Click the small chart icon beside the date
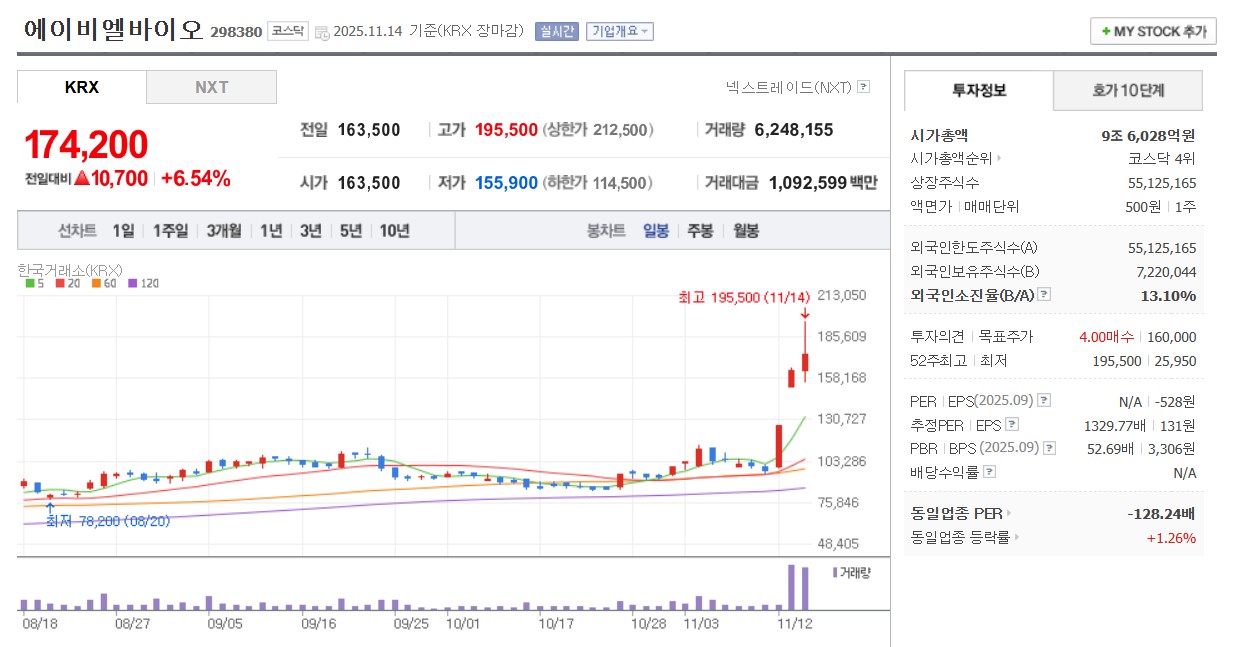Viewport: 1236px width, 647px height. 323,31
